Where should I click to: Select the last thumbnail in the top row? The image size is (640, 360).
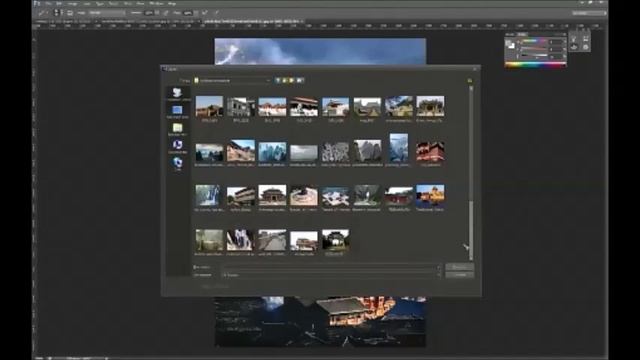click(430, 106)
